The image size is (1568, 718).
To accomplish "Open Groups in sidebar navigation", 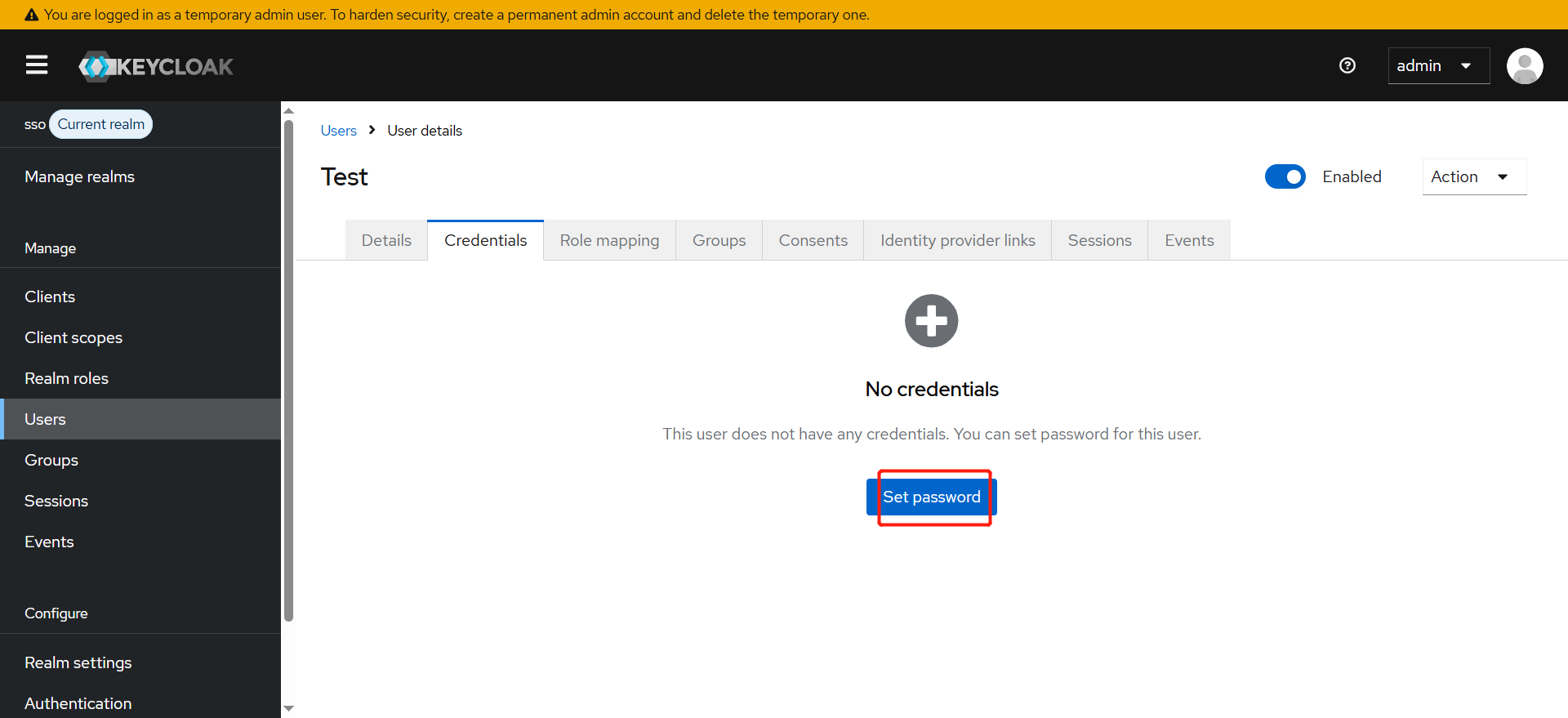I will coord(140,460).
